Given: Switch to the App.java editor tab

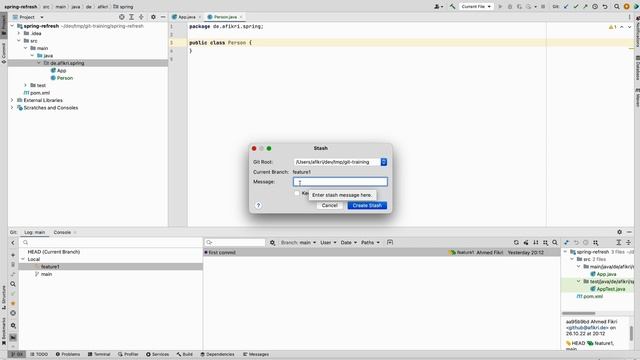Looking at the screenshot, I should [x=187, y=17].
